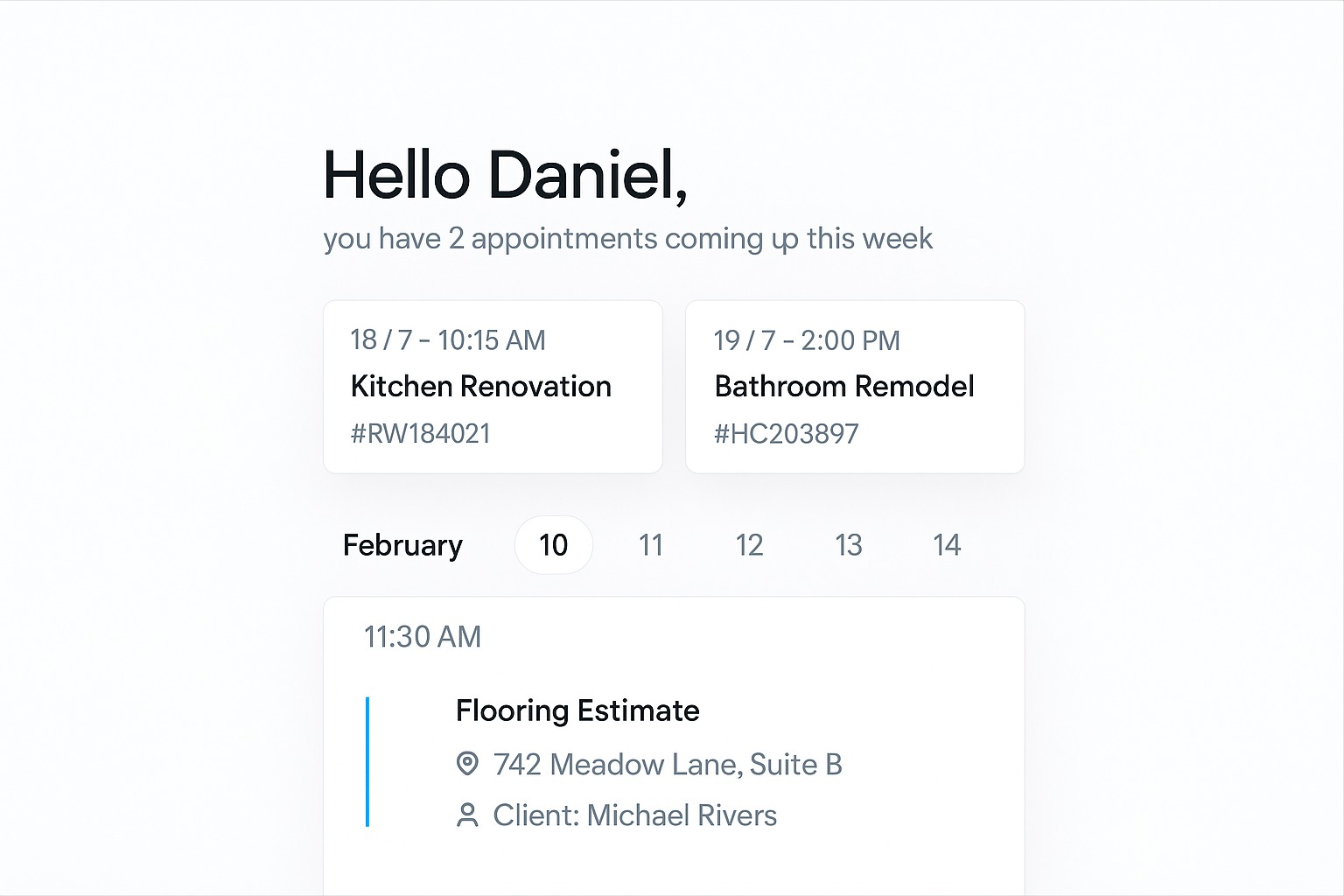Image resolution: width=1344 pixels, height=896 pixels.
Task: Go to date 13
Action: pos(848,545)
